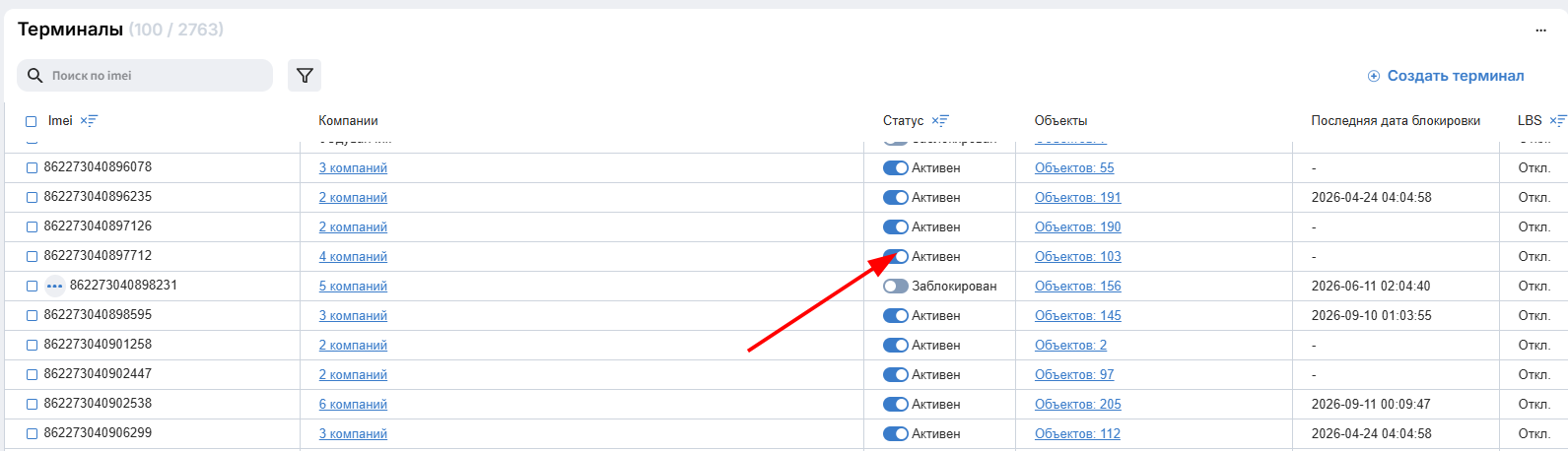
Task: Toggle status switch for terminal 862273040902538
Action: (x=895, y=405)
